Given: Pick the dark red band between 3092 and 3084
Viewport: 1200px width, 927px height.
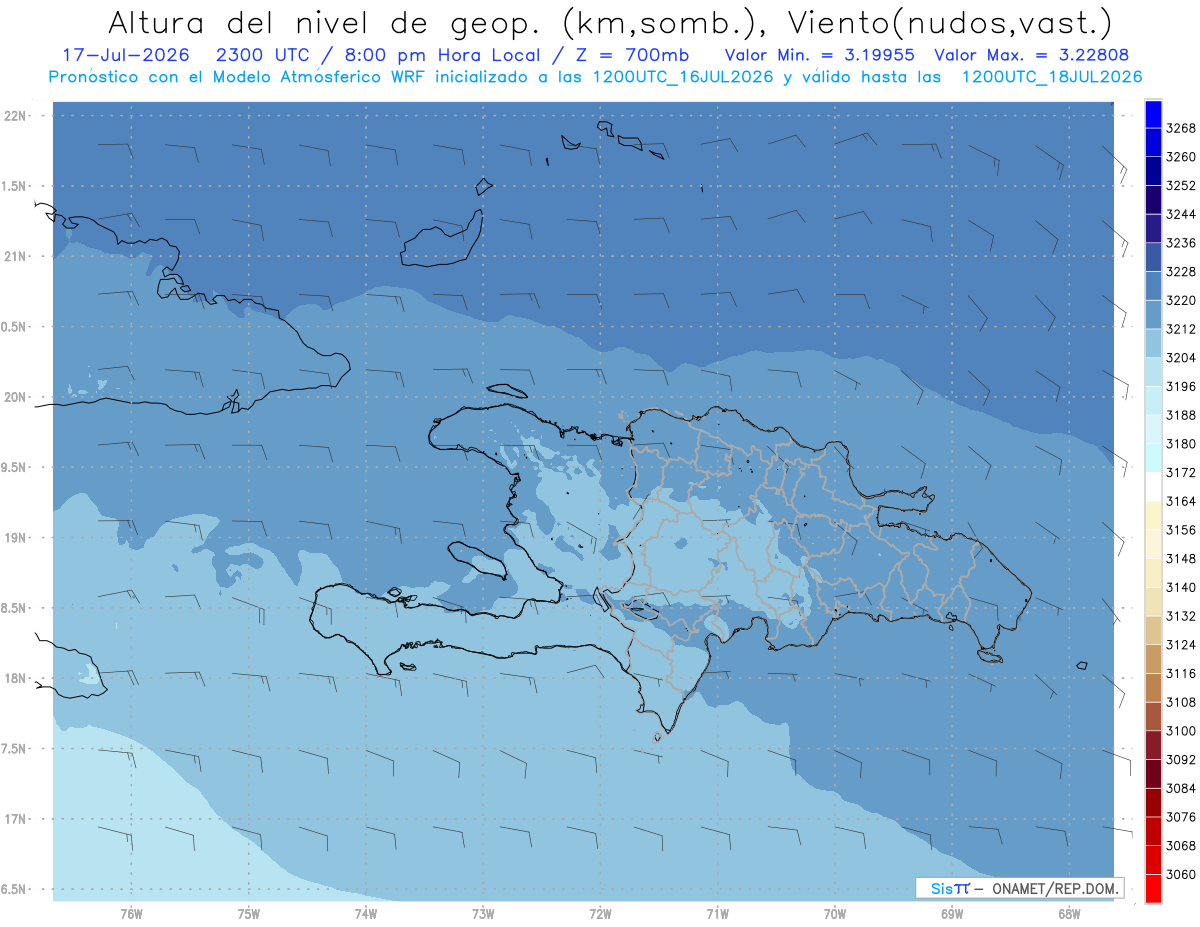Looking at the screenshot, I should pyautogui.click(x=1153, y=774).
